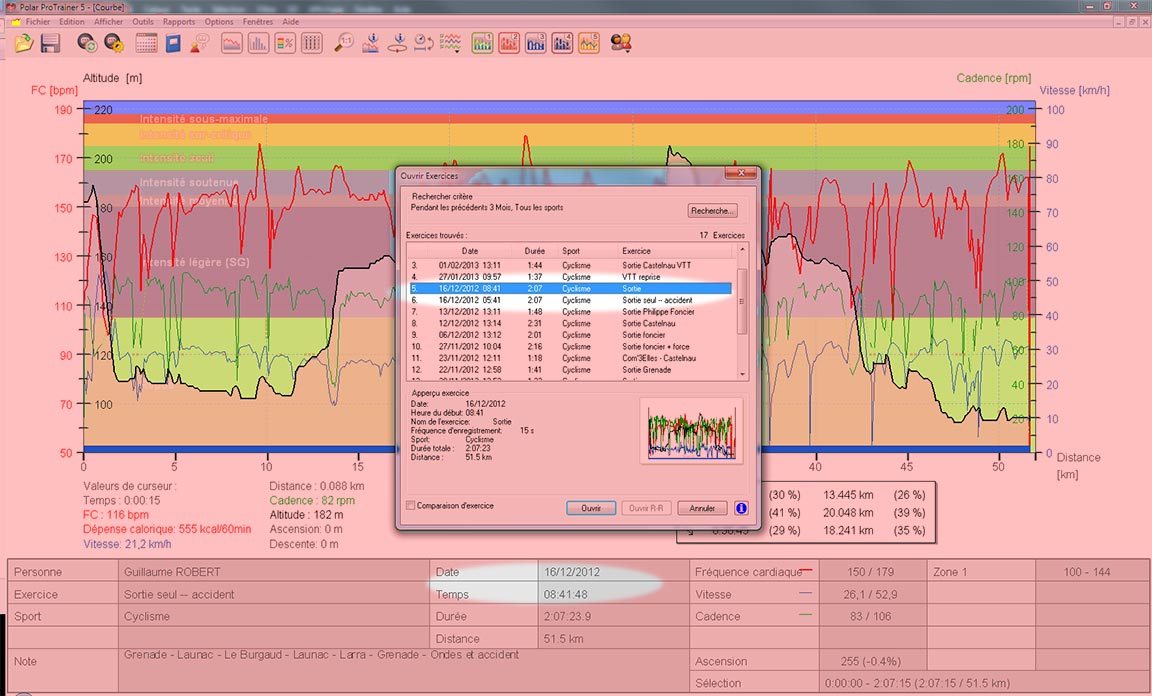The image size is (1152, 696).
Task: Click the Annuler button
Action: click(702, 508)
